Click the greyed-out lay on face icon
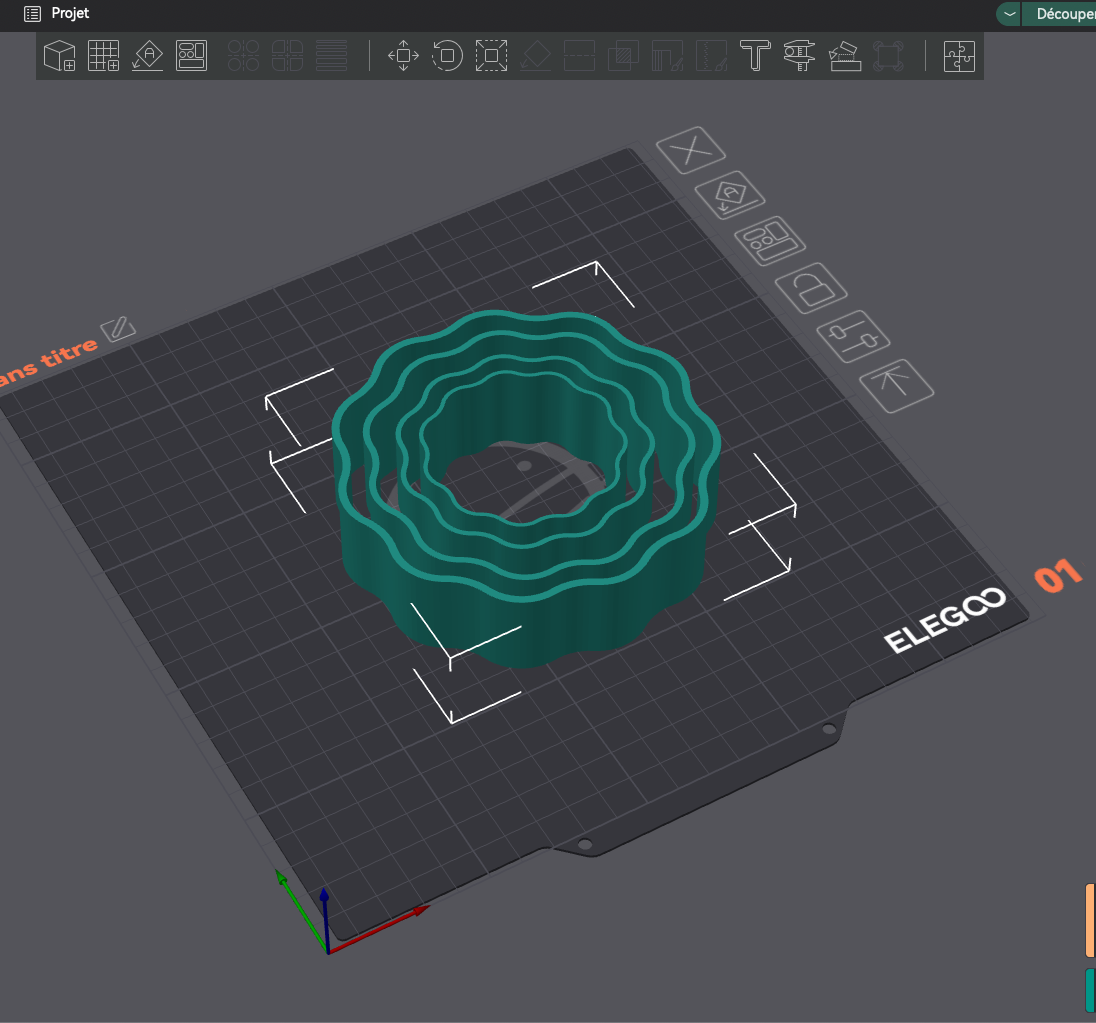The height and width of the screenshot is (1023, 1096). pos(535,55)
